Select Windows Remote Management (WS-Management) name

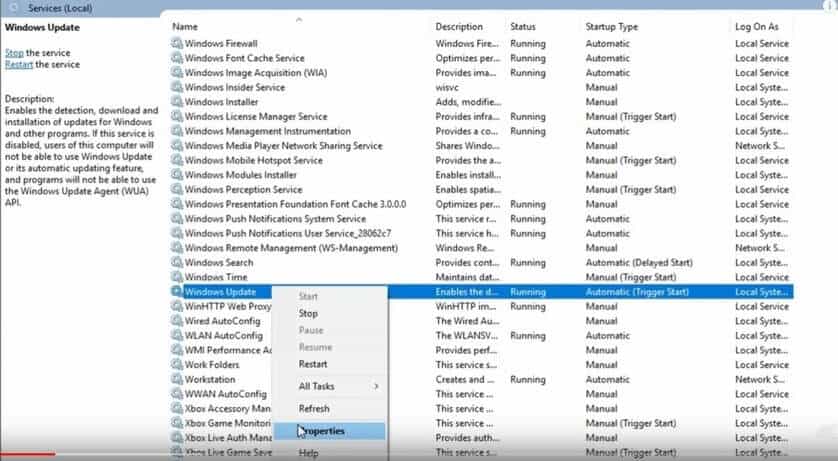click(x=291, y=248)
